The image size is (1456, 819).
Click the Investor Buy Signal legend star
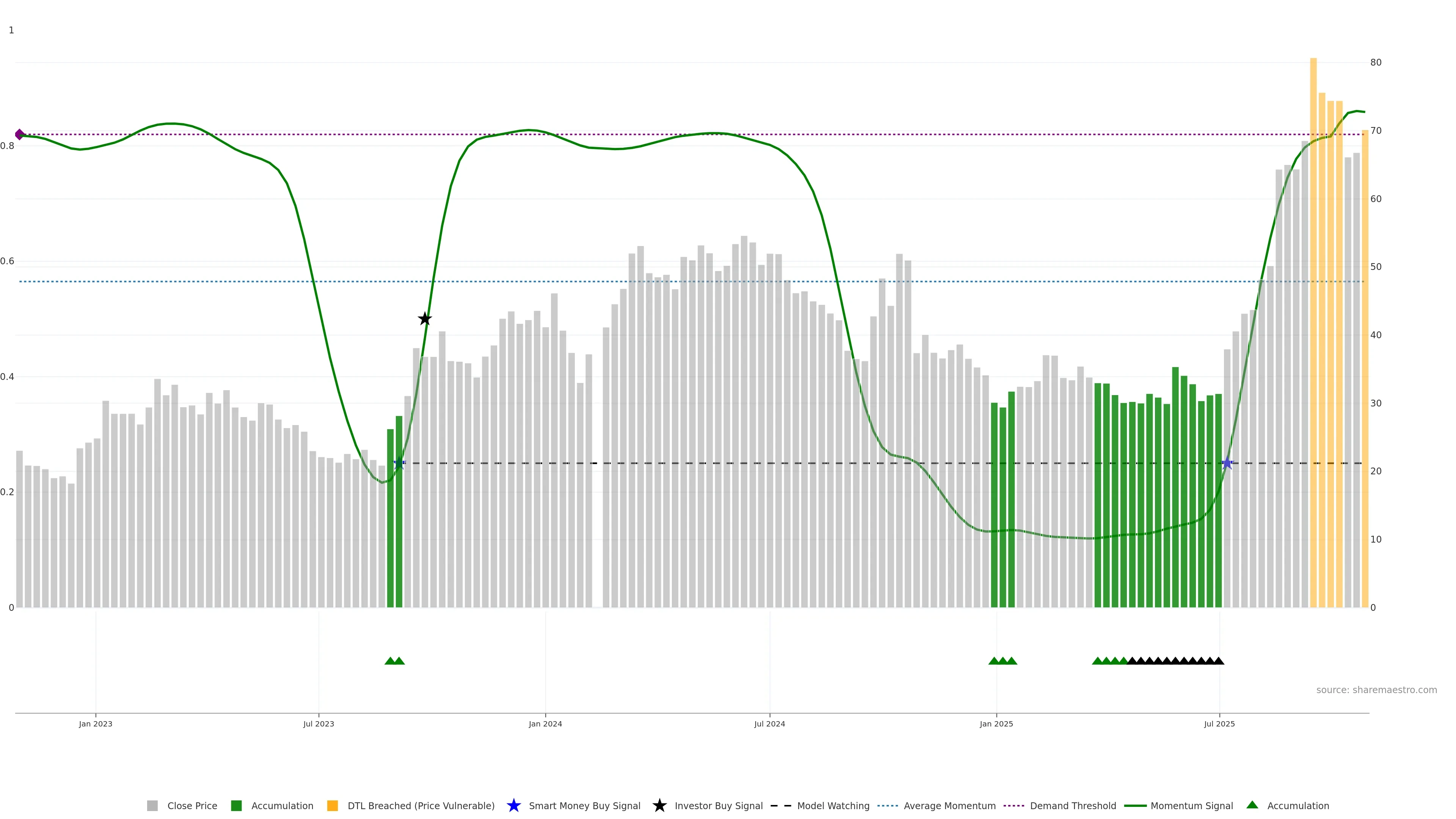click(659, 805)
